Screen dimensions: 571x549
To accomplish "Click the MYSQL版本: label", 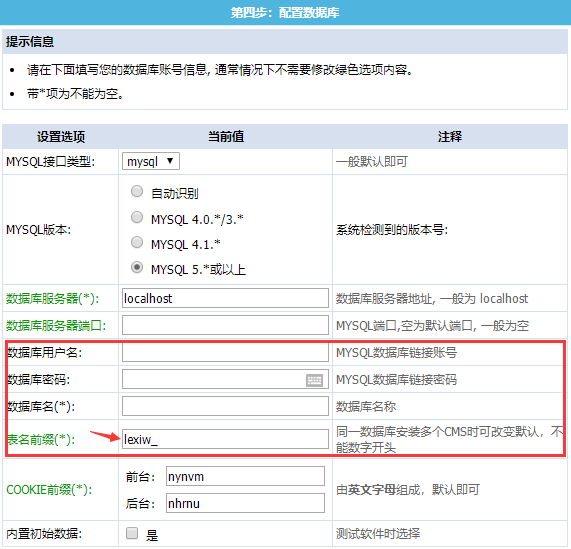I will [x=39, y=230].
